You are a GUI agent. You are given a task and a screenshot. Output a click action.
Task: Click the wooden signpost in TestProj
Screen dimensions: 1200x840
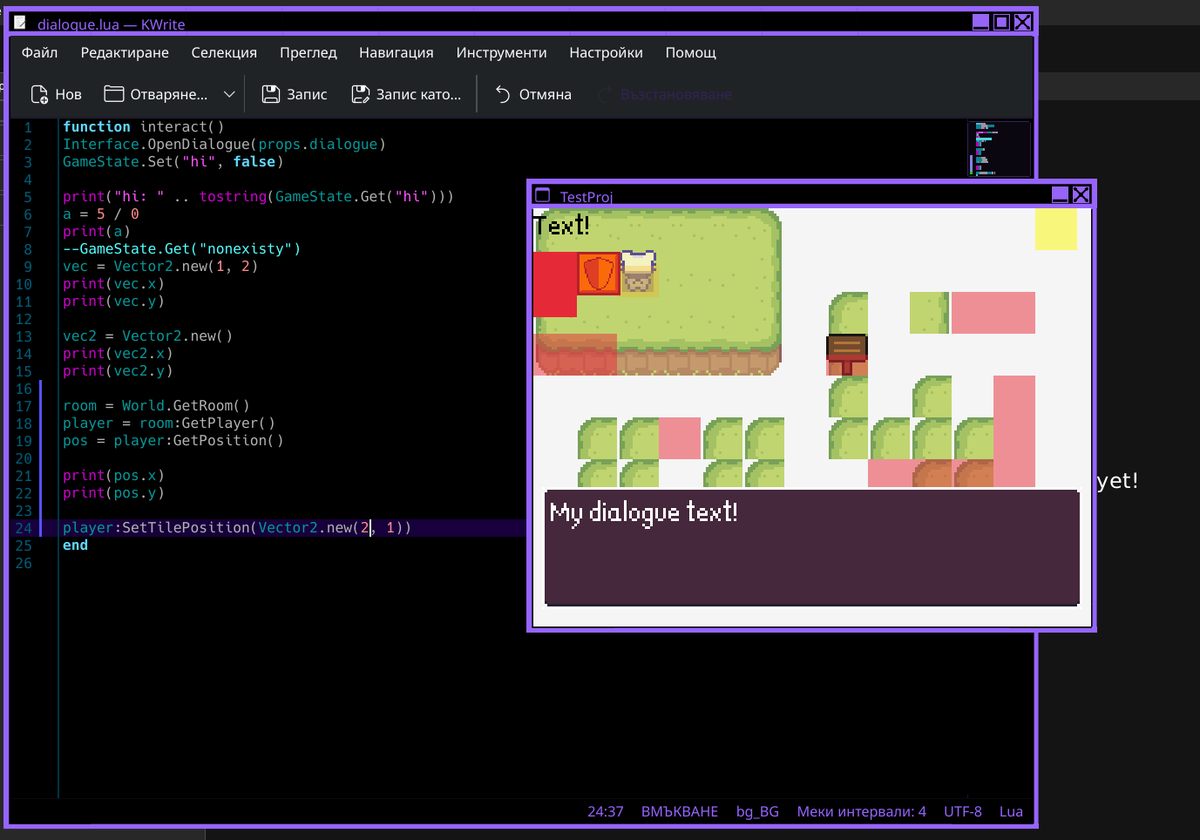tap(847, 354)
